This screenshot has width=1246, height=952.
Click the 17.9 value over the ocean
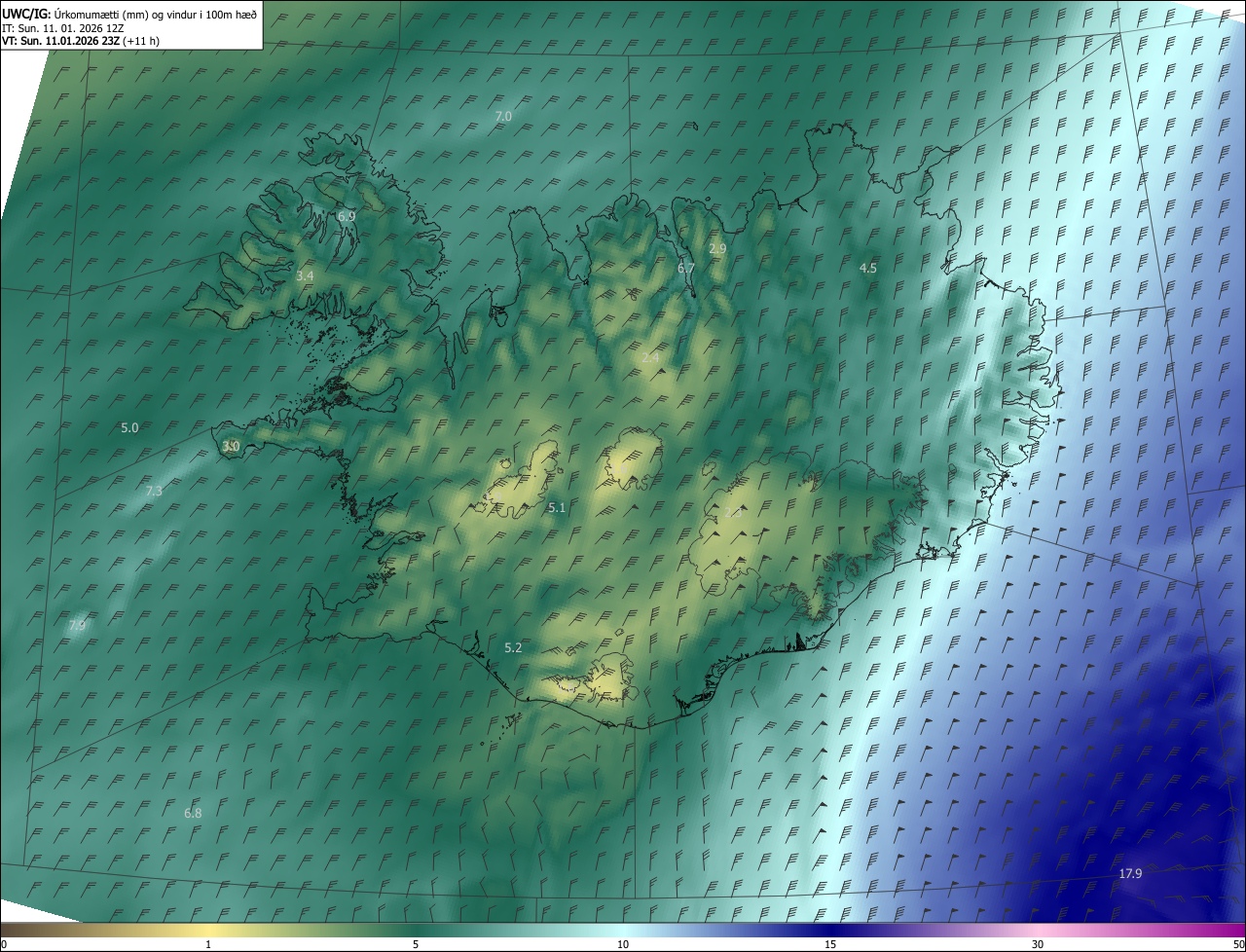pyautogui.click(x=1130, y=873)
